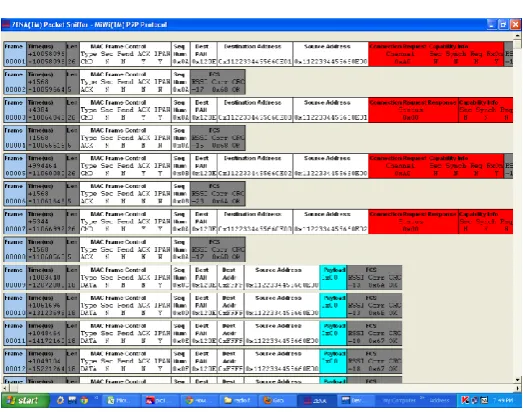Viewport: 523px width, 412px height.
Task: Click the middle quick launch icon beside Start
Action: [x=72, y=400]
